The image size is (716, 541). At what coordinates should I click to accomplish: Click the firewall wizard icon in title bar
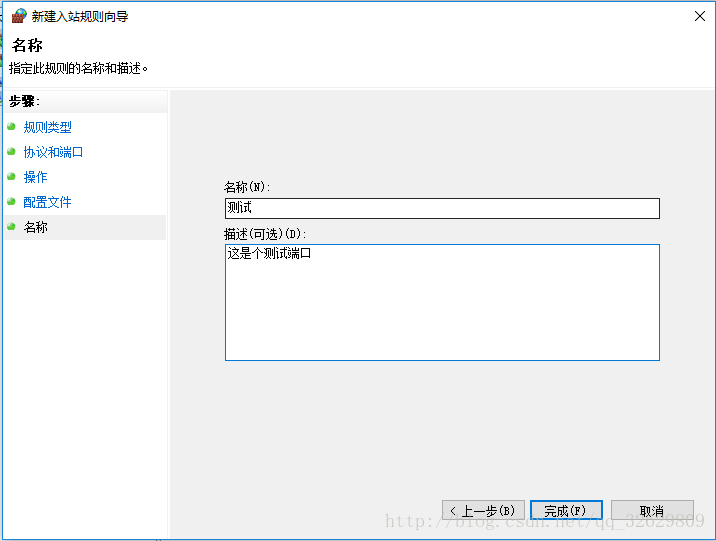click(18, 16)
